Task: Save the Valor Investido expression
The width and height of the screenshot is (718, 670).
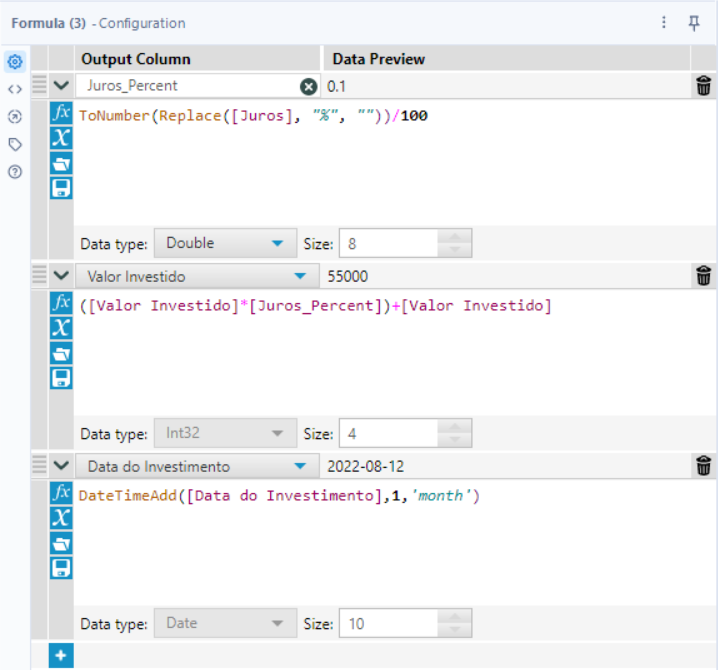Action: coord(61,378)
